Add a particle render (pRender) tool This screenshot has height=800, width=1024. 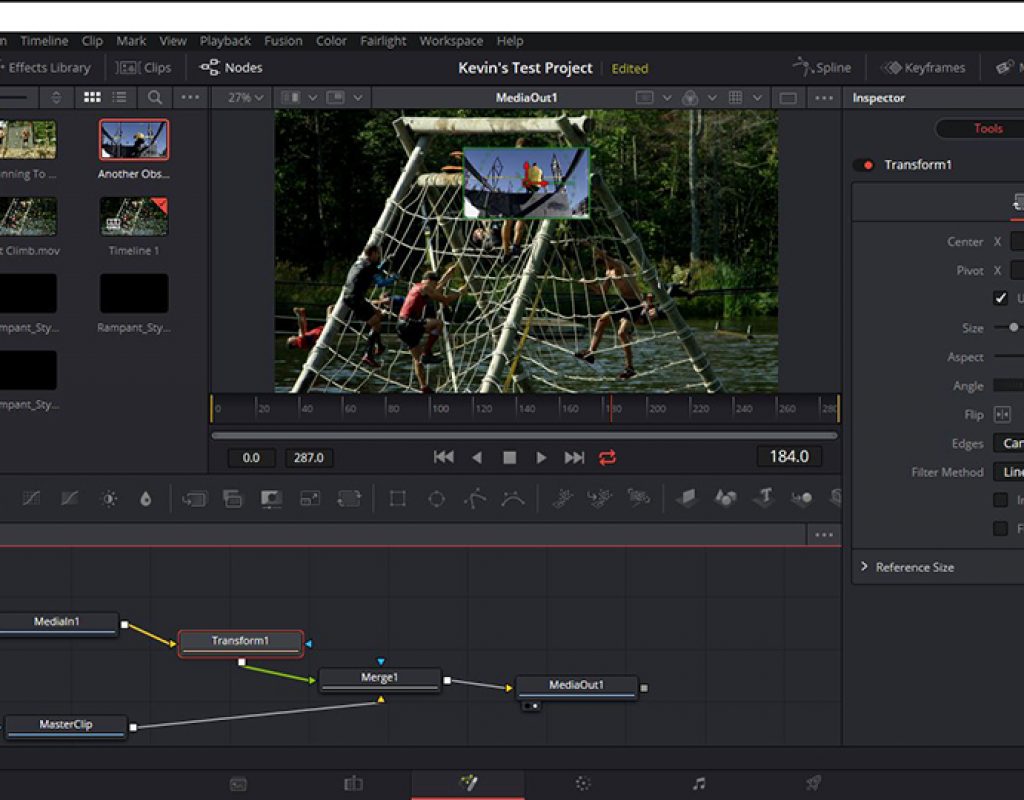[x=639, y=499]
